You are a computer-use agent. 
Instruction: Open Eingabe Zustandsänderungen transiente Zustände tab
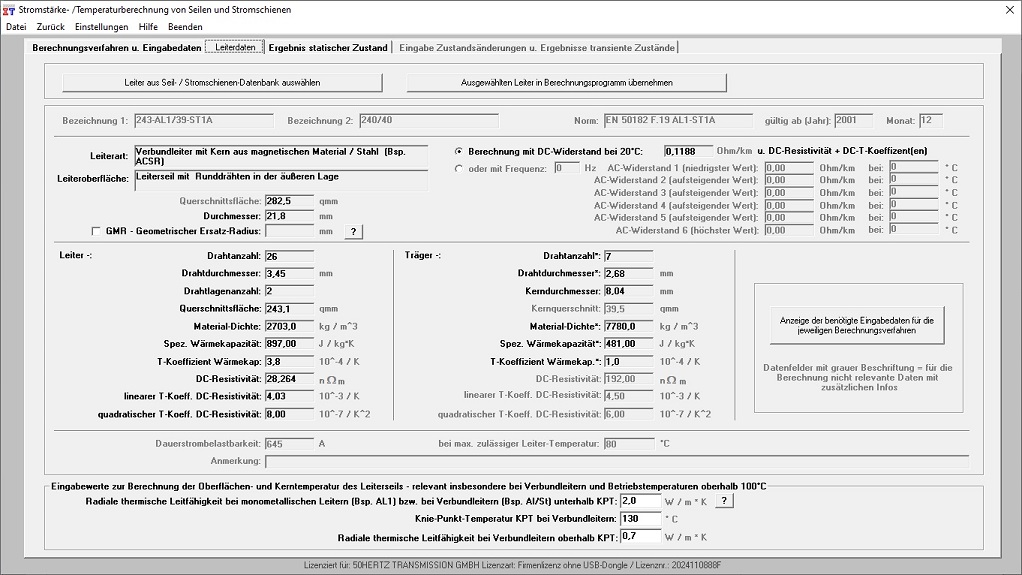(537, 47)
